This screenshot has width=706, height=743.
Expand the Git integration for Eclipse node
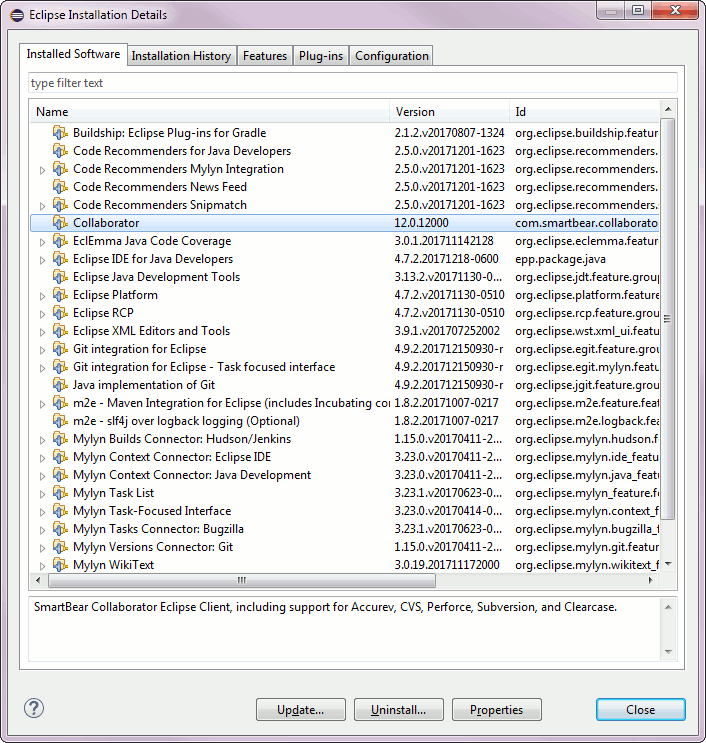(42, 350)
